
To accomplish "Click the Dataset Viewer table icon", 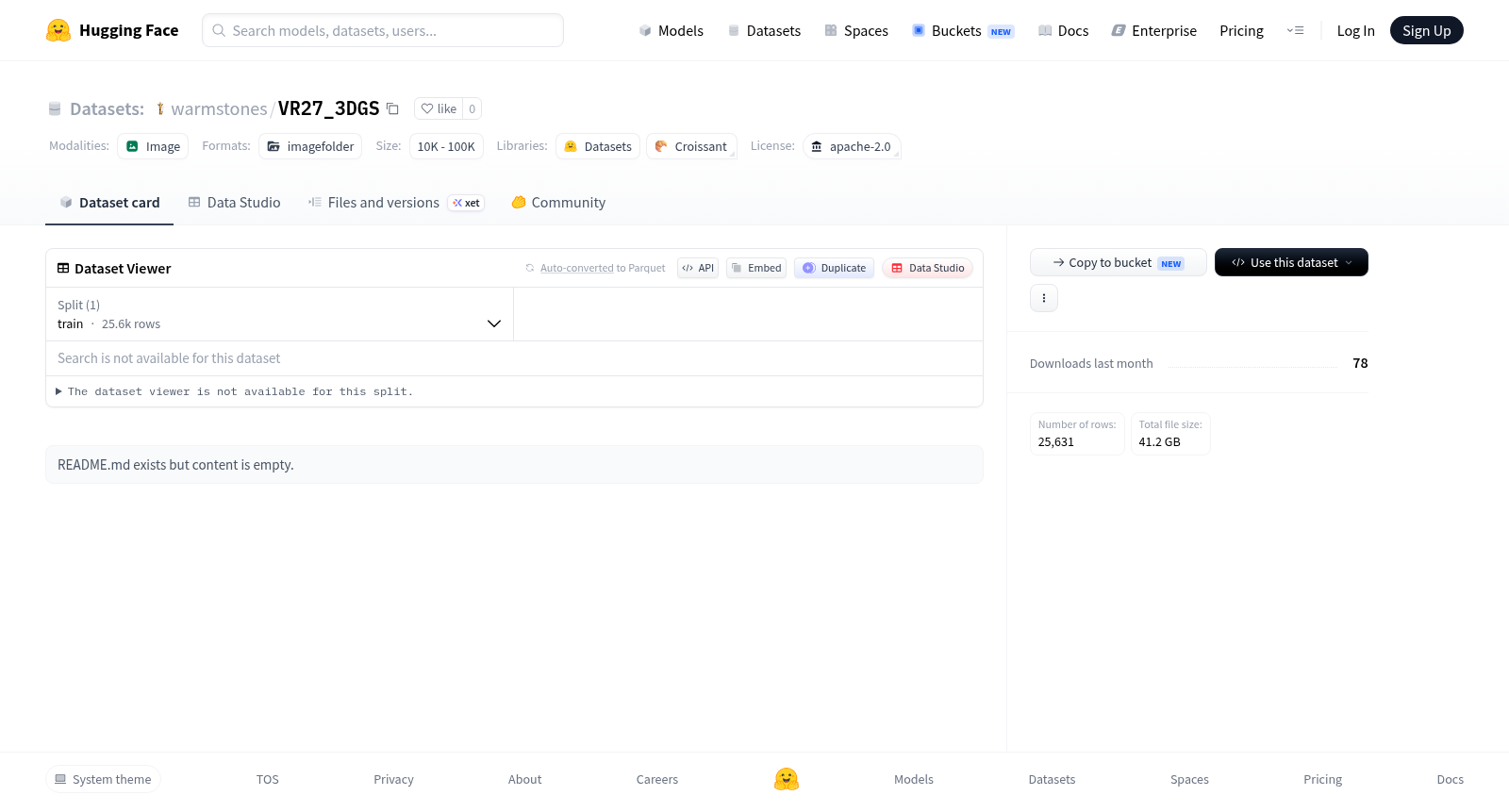I will pyautogui.click(x=63, y=268).
